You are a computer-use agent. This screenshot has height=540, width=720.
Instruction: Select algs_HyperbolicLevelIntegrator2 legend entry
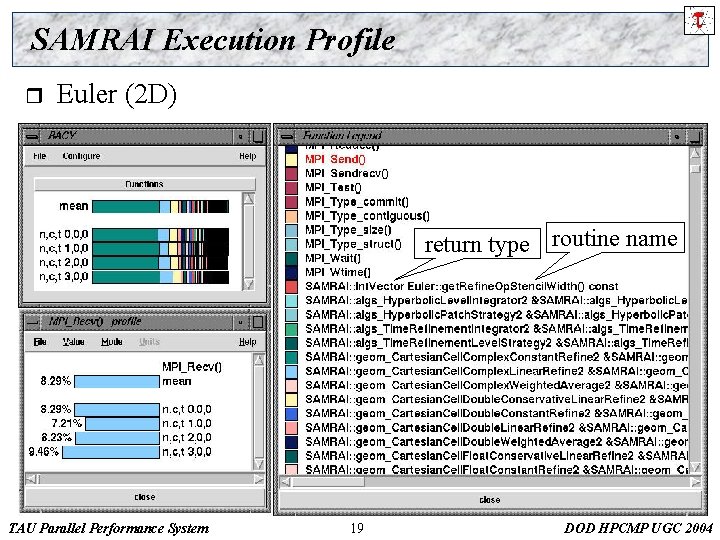click(x=496, y=301)
